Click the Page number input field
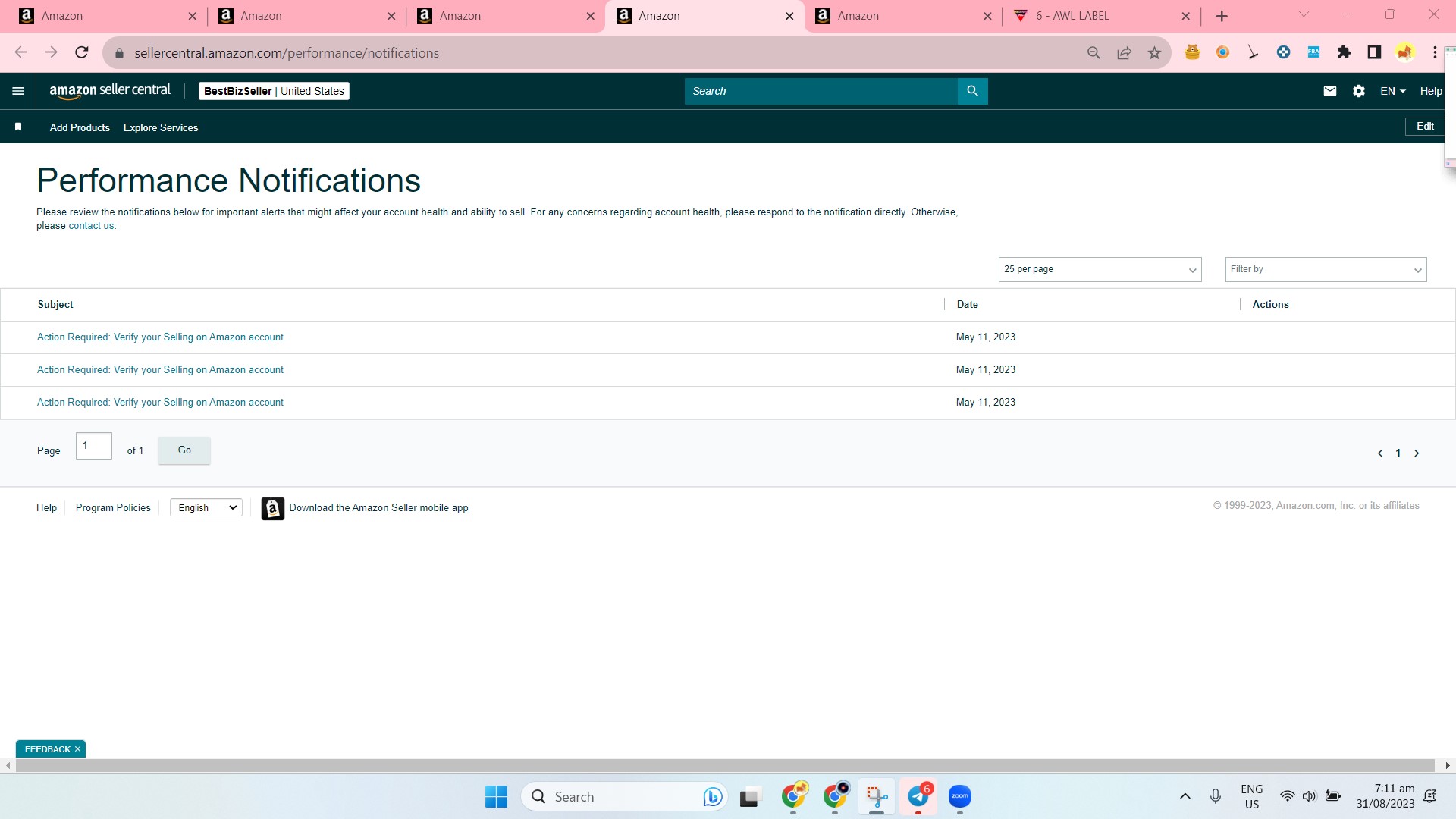1456x819 pixels. (94, 446)
